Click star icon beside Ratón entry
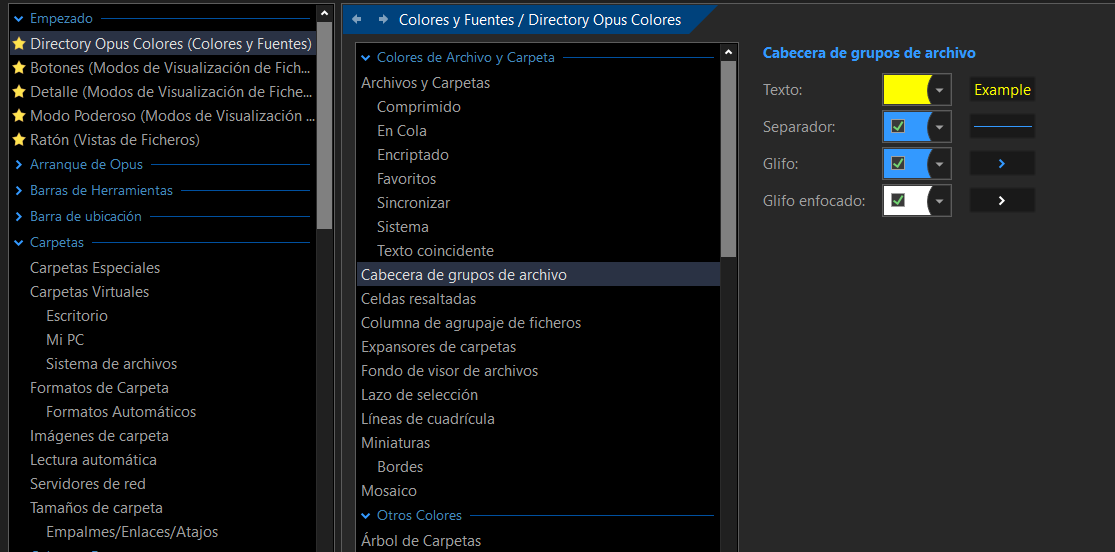Image resolution: width=1115 pixels, height=552 pixels. tap(19, 140)
